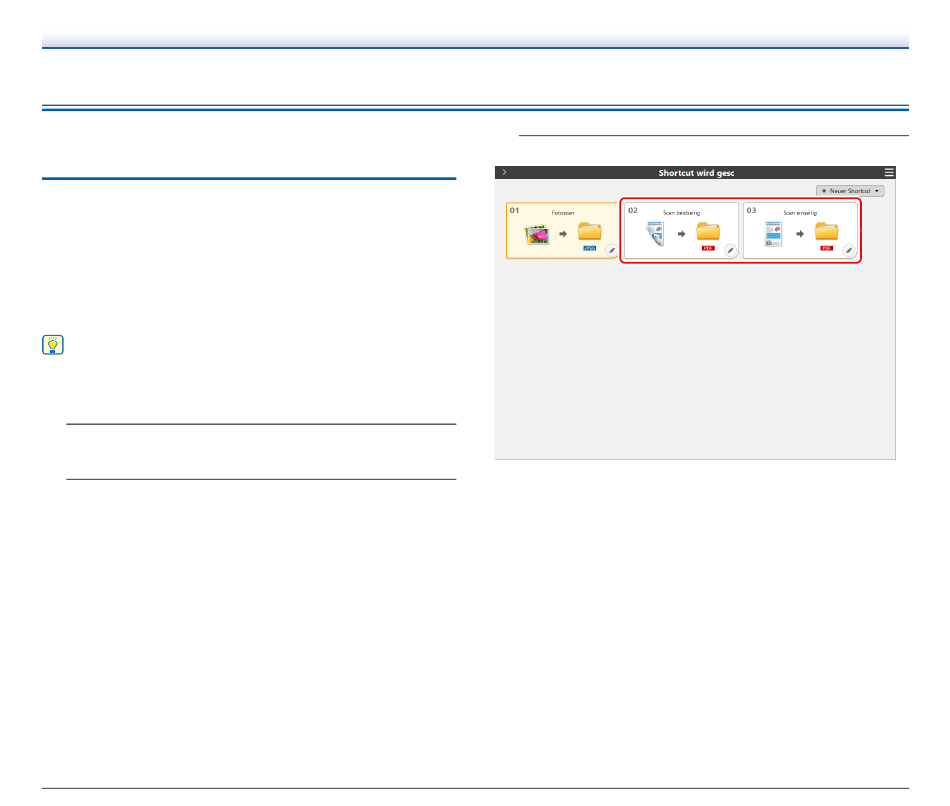Expand the side panel chevron arrow
Viewport: 950px width, 806px height.
504,173
